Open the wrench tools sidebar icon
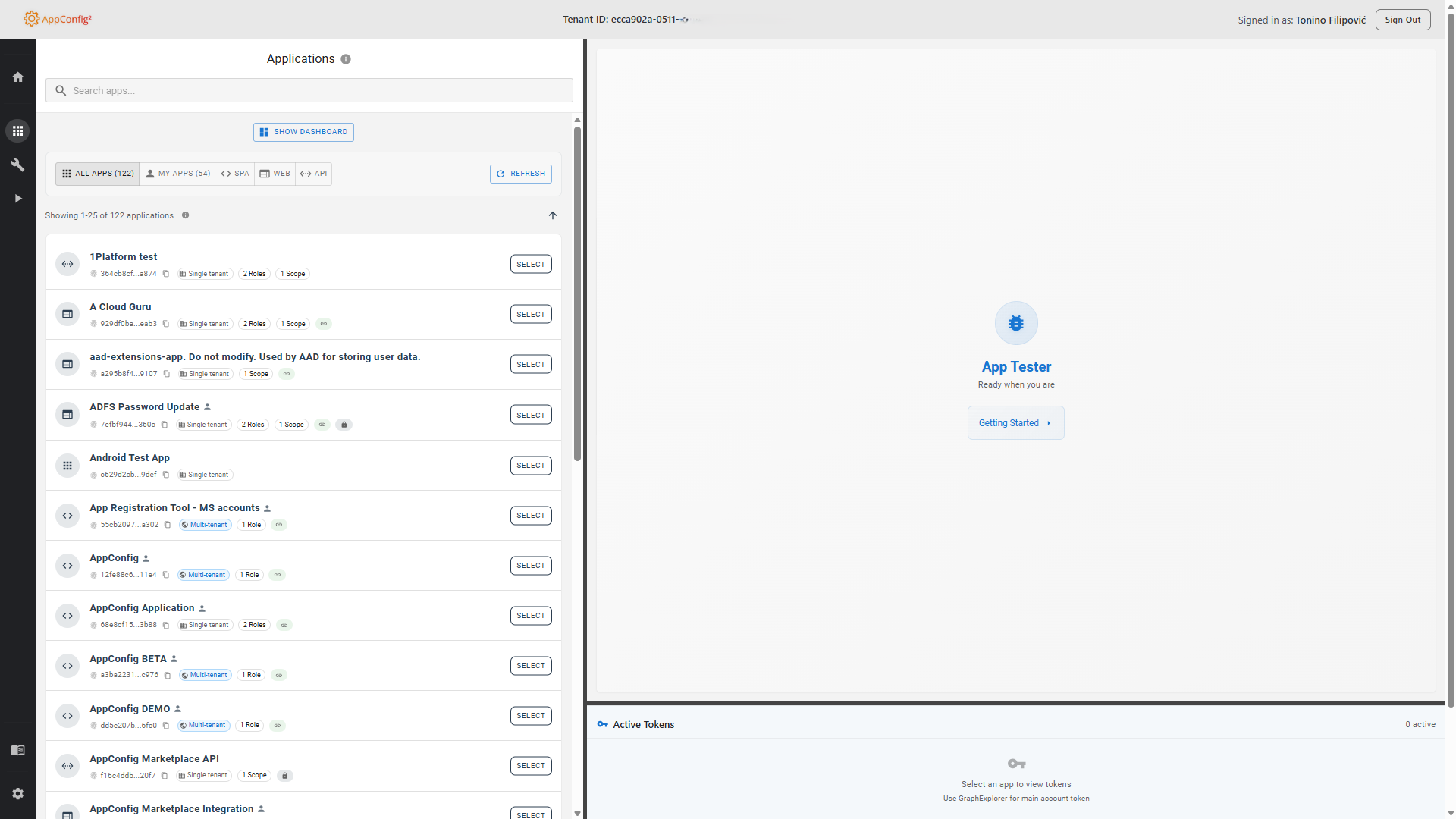1456x819 pixels. coord(17,165)
